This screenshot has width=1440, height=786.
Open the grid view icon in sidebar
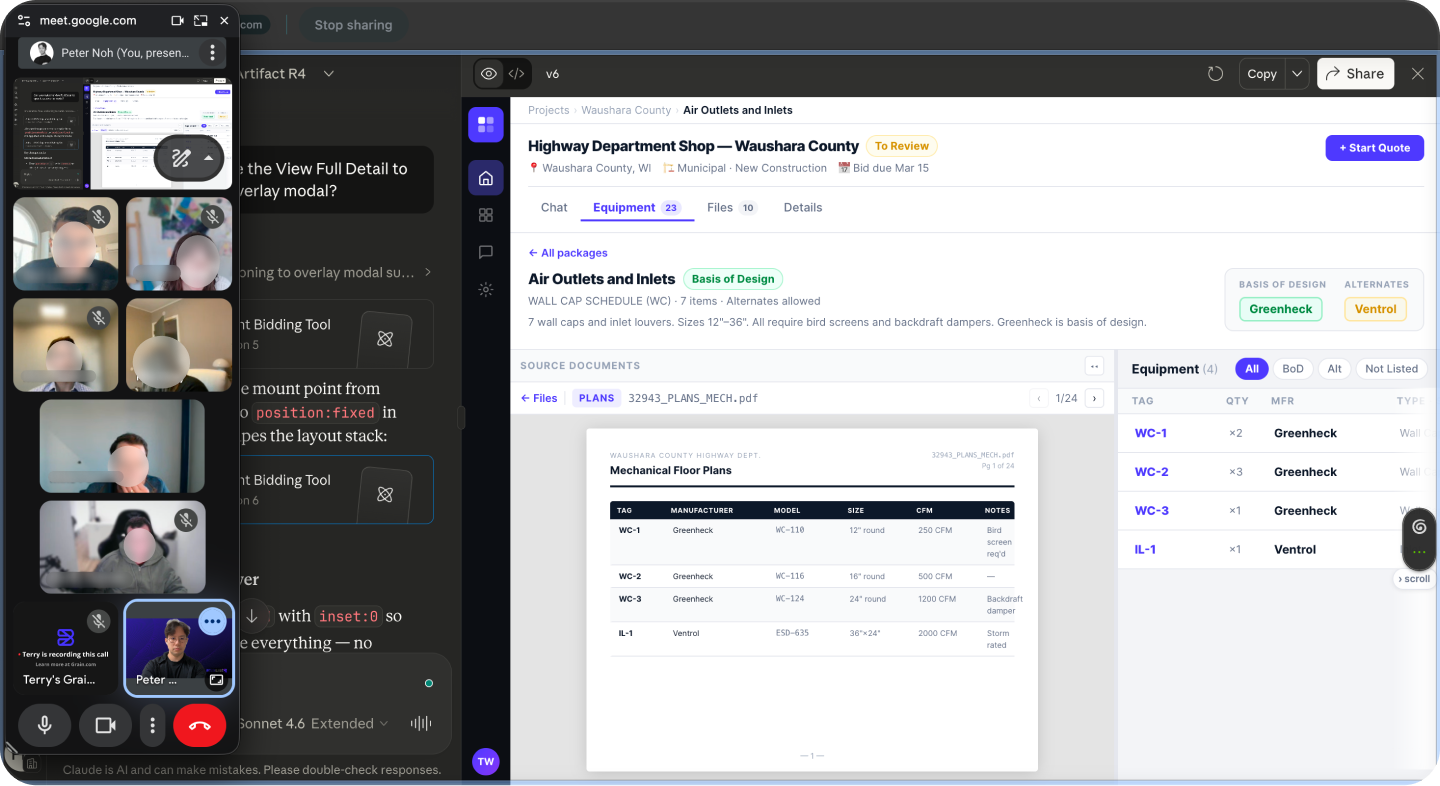tap(486, 215)
